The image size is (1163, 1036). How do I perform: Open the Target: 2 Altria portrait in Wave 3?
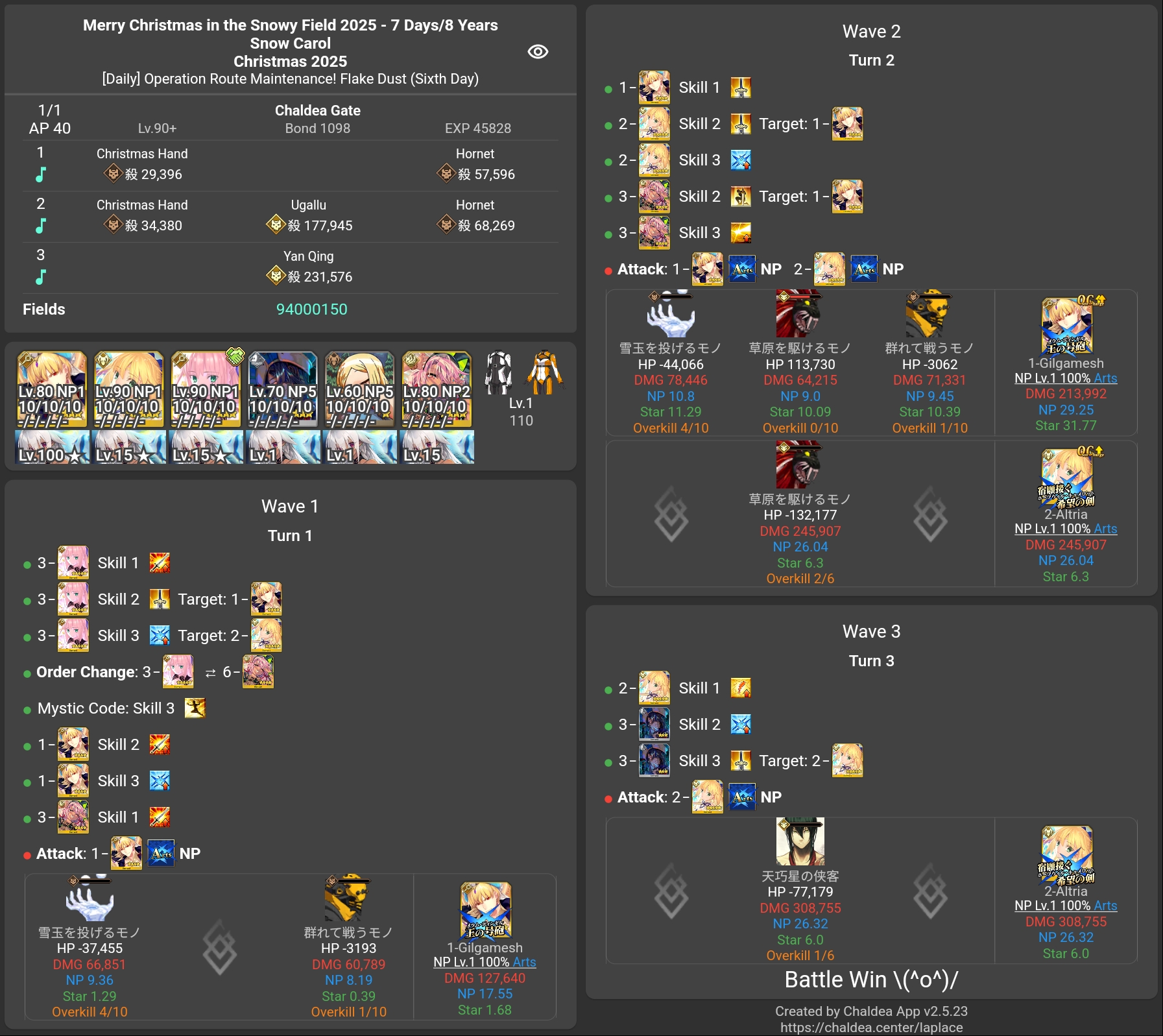[x=847, y=760]
